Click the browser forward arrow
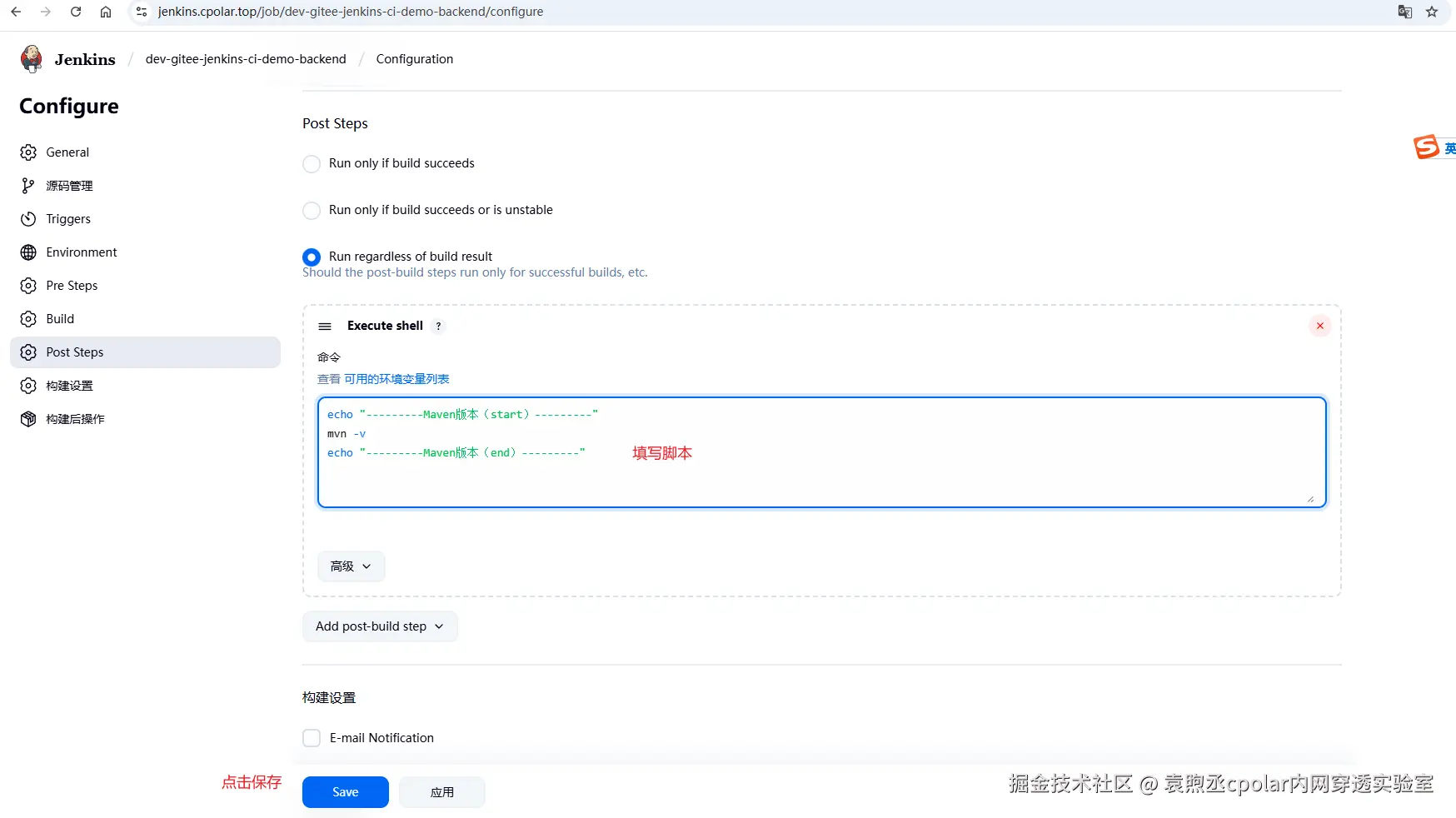This screenshot has height=818, width=1456. click(x=46, y=12)
